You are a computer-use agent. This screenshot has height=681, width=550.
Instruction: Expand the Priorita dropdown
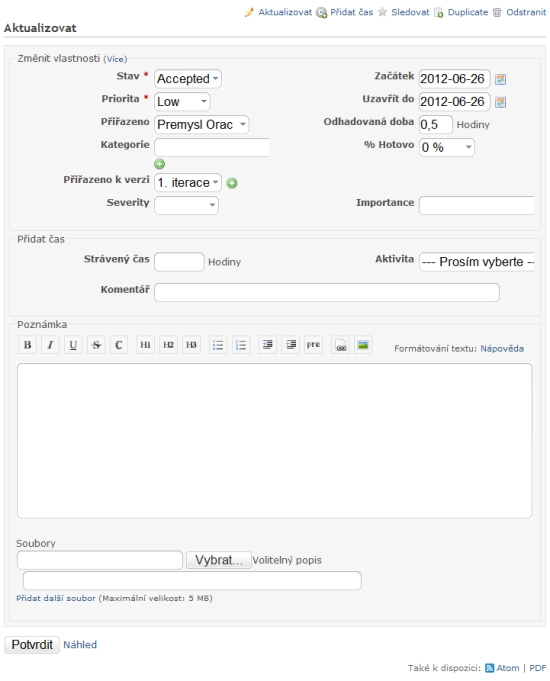pyautogui.click(x=182, y=102)
